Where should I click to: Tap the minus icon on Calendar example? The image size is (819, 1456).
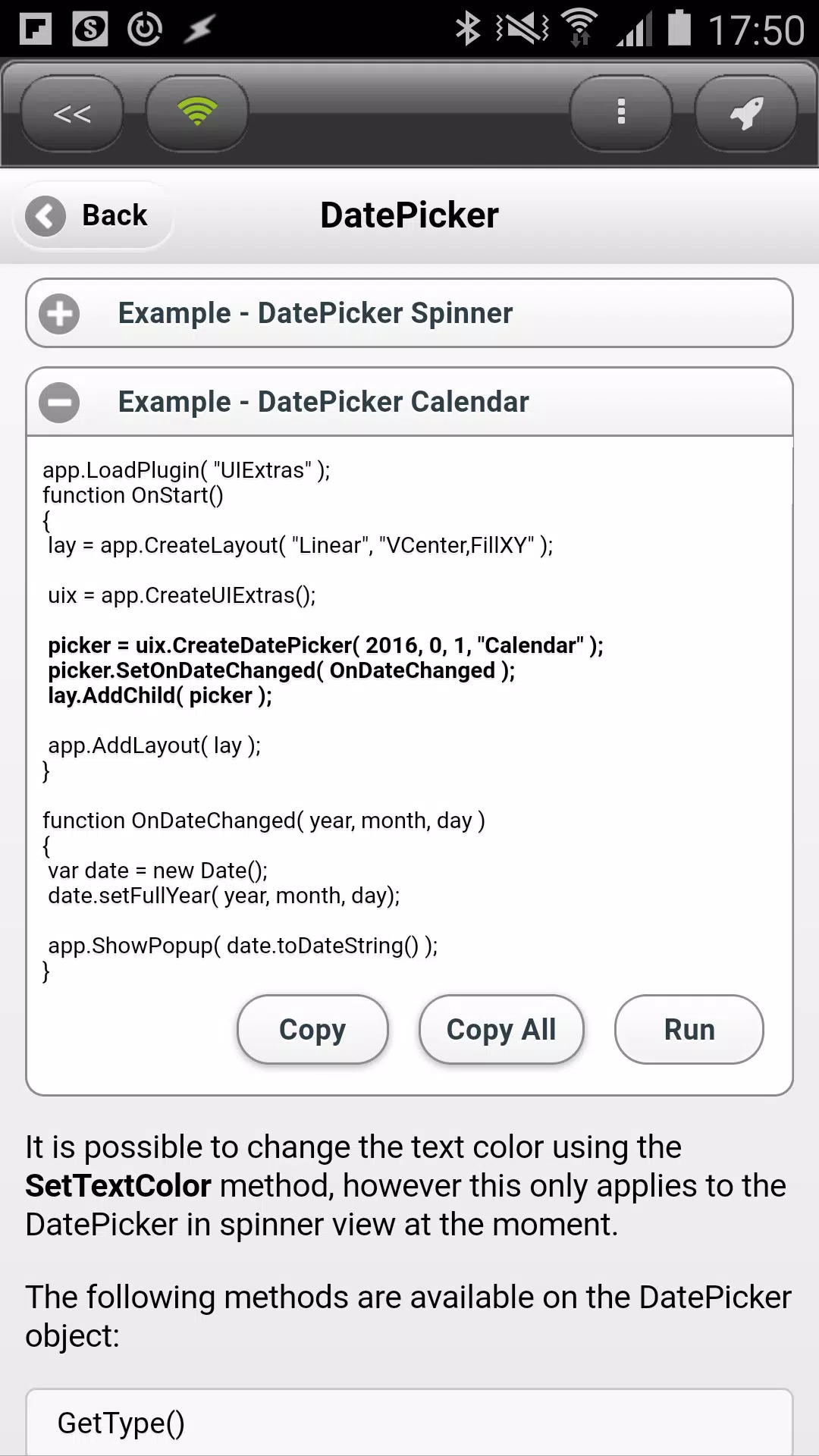tap(59, 402)
